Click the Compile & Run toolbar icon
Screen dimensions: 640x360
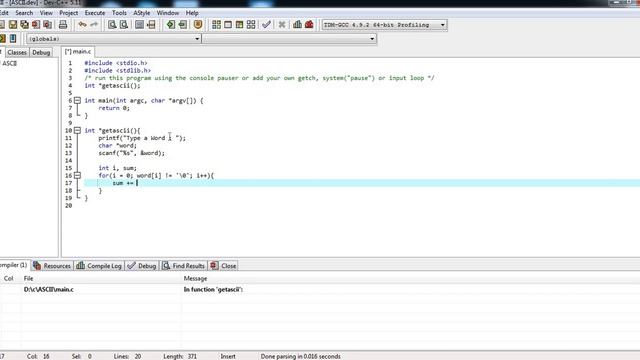[x=239, y=24]
